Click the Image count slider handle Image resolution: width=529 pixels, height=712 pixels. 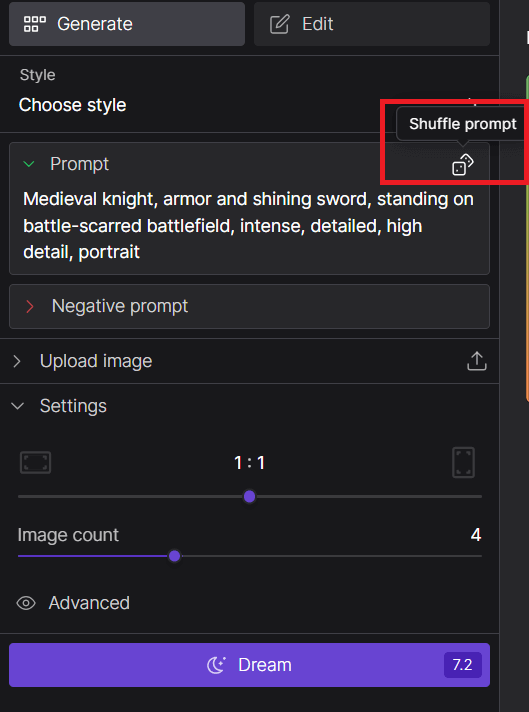[174, 556]
